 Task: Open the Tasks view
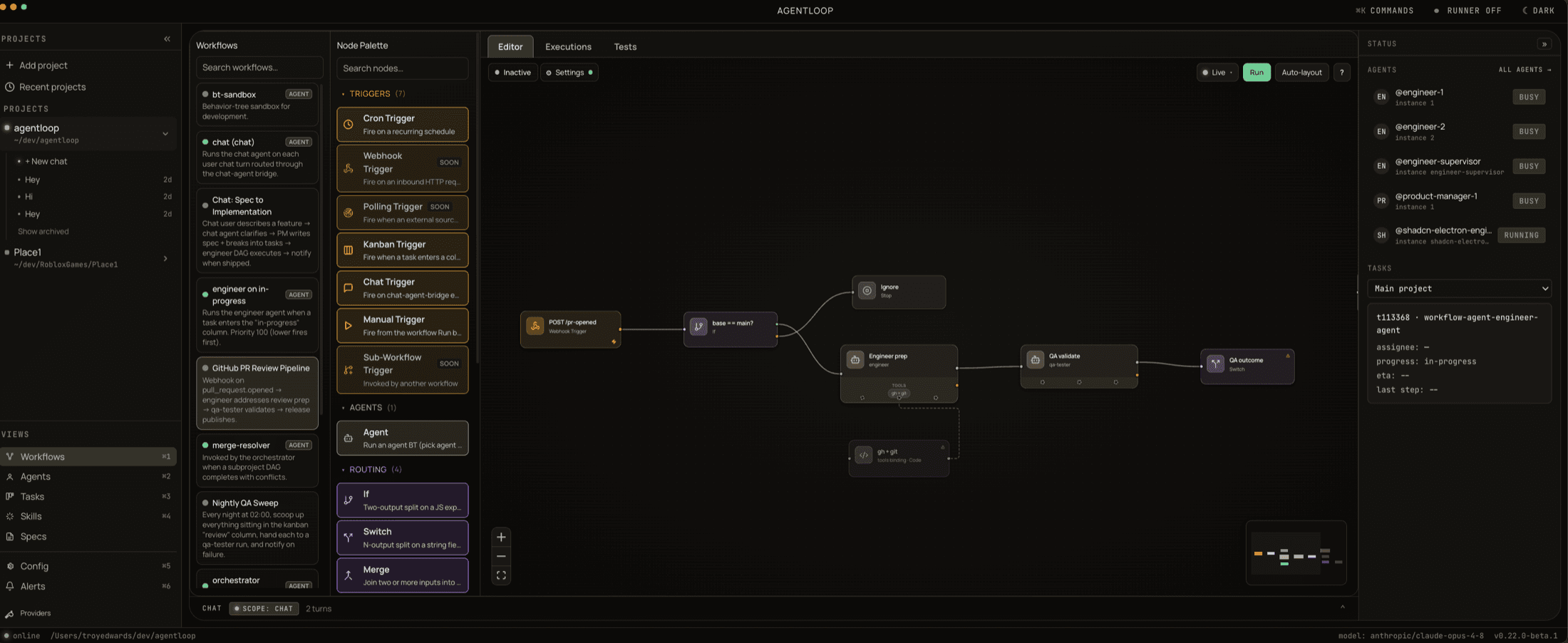[88, 497]
